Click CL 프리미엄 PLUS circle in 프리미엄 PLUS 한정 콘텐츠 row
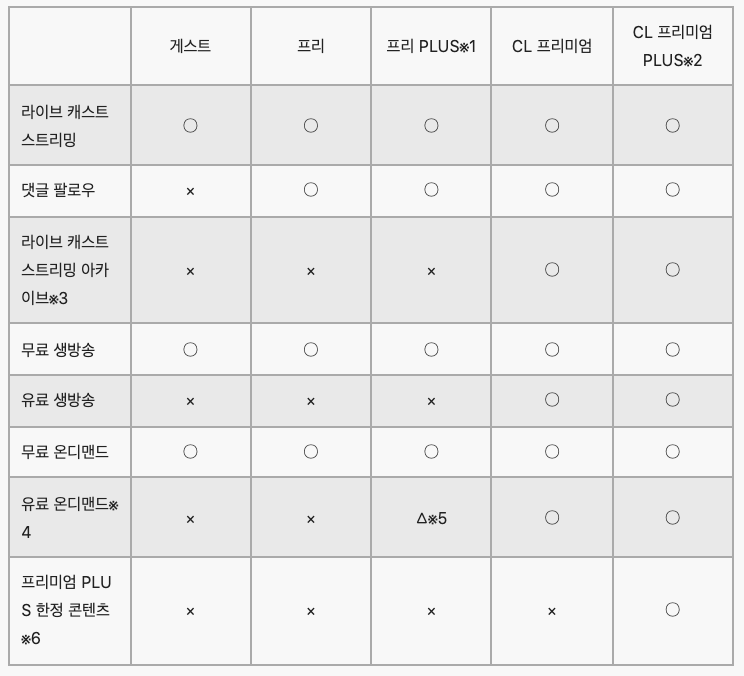 [x=672, y=610]
